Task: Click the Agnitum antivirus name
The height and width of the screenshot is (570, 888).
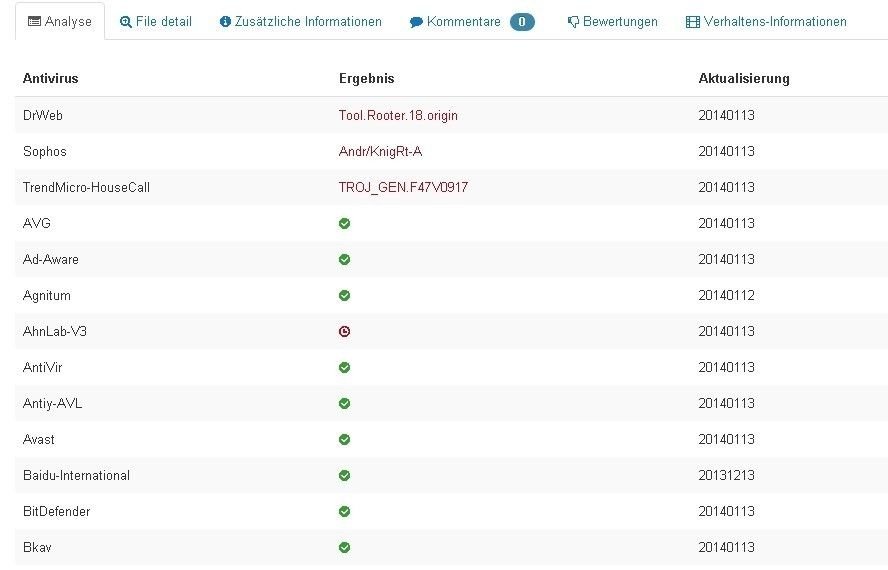Action: tap(47, 295)
